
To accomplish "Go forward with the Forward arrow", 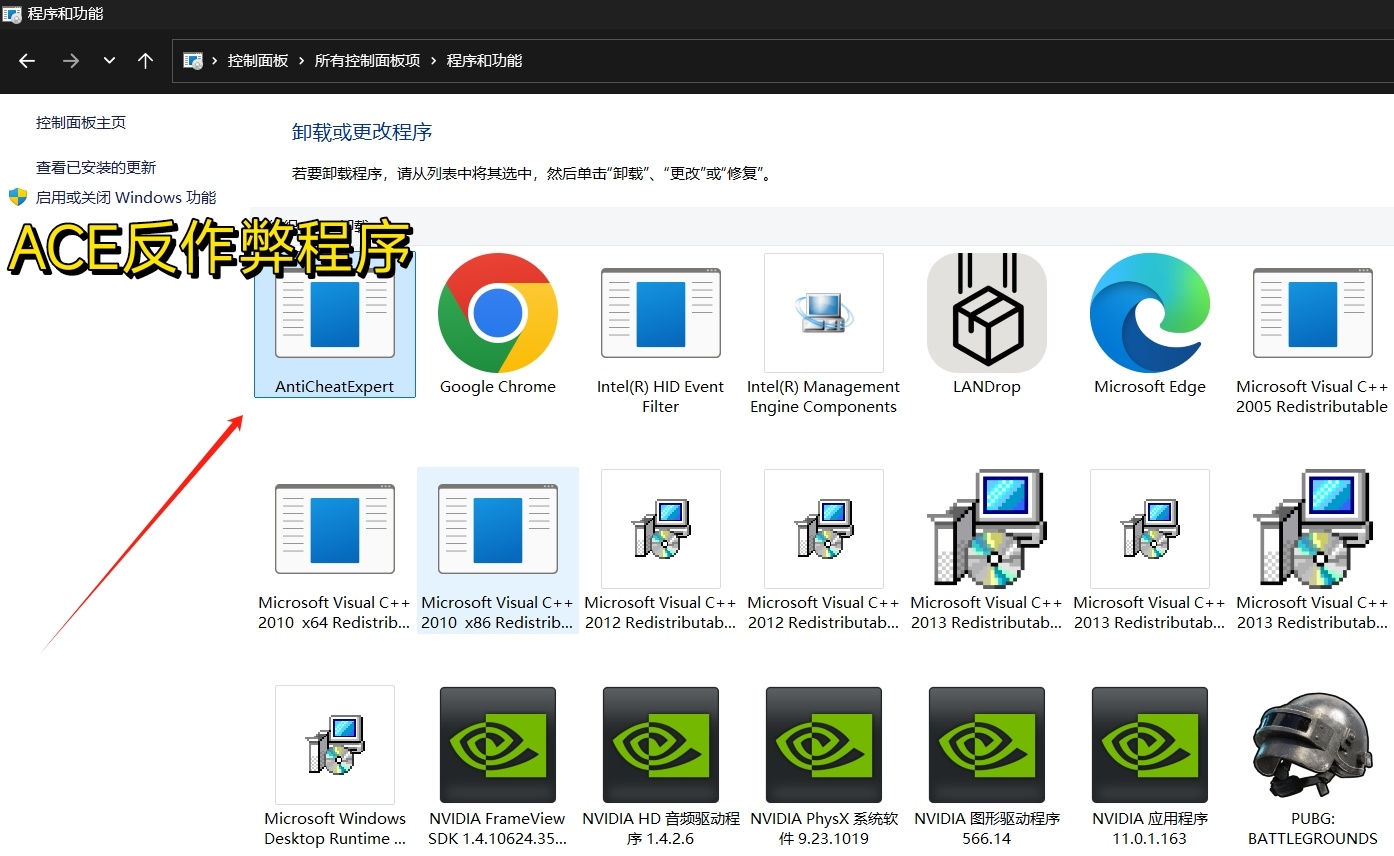I will (x=70, y=61).
